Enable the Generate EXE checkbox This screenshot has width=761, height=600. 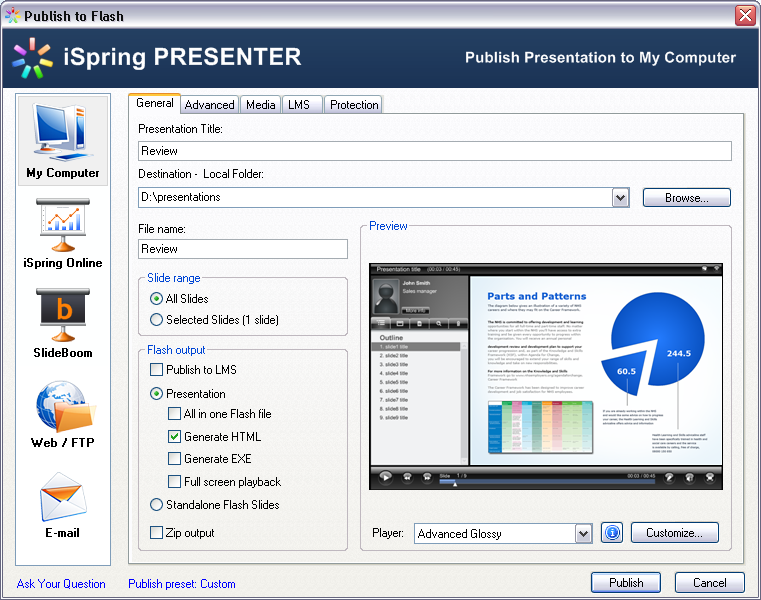(174, 459)
